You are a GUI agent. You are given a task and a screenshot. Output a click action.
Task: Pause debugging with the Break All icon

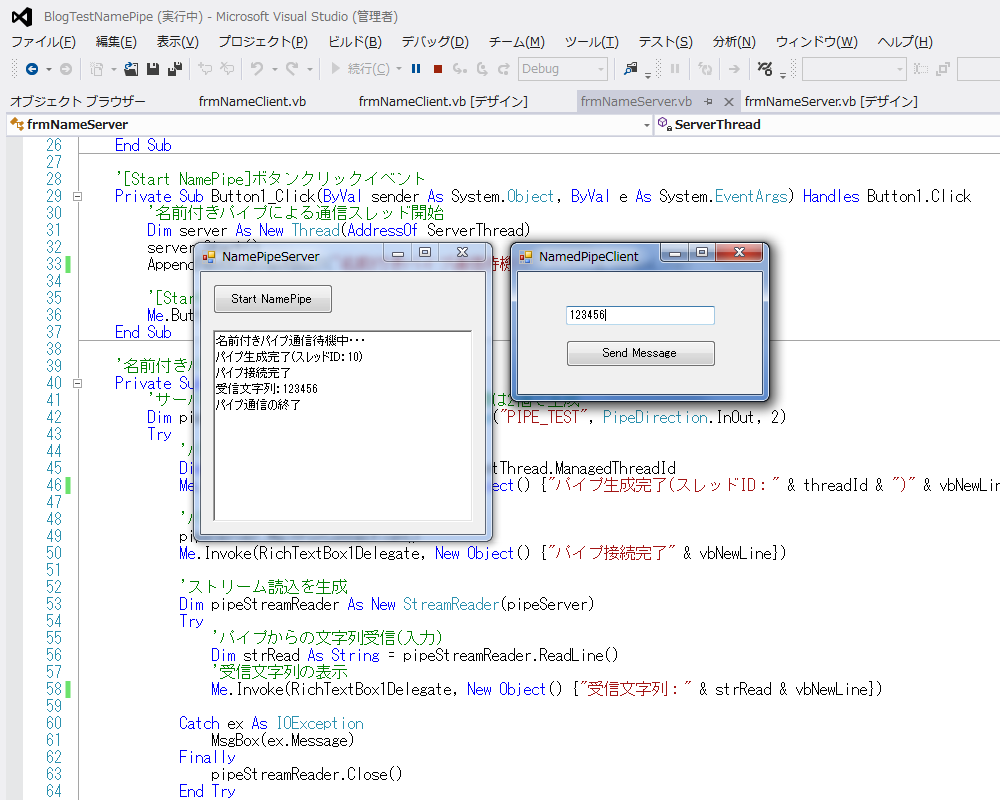416,69
